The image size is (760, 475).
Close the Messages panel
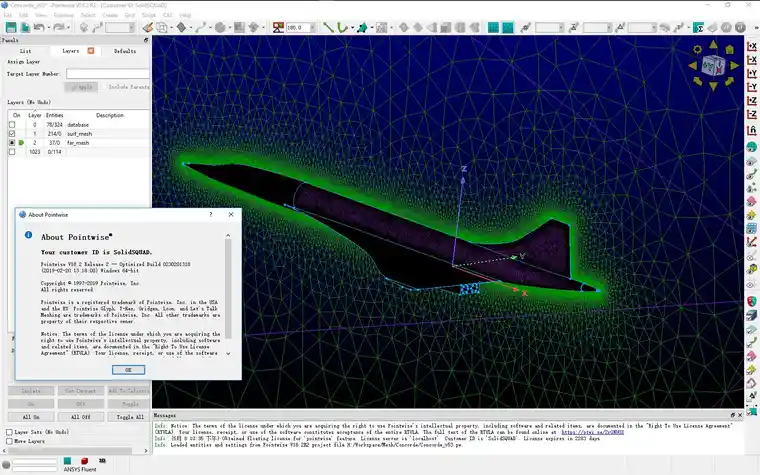click(x=740, y=415)
